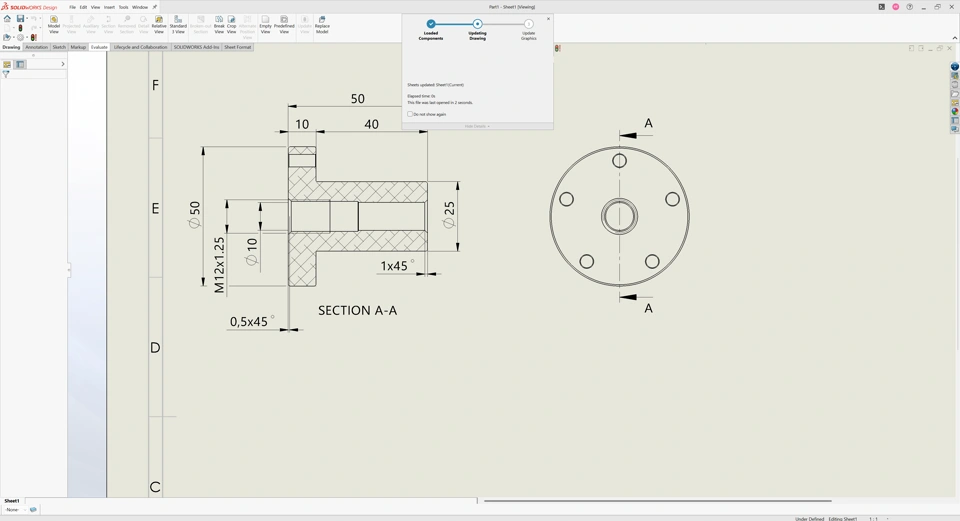Click the Loaded Components progress step
960x521 pixels.
(x=431, y=29)
